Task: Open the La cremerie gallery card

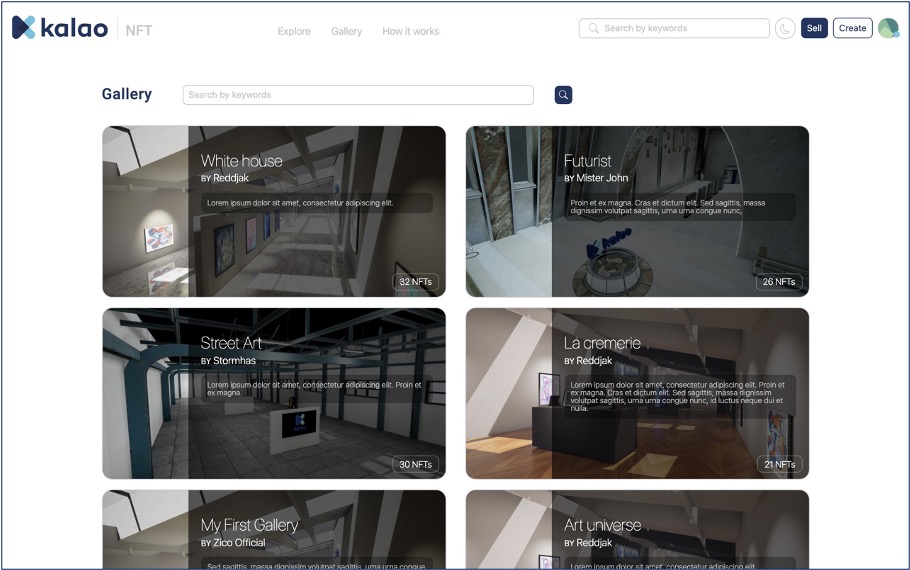Action: pos(637,393)
